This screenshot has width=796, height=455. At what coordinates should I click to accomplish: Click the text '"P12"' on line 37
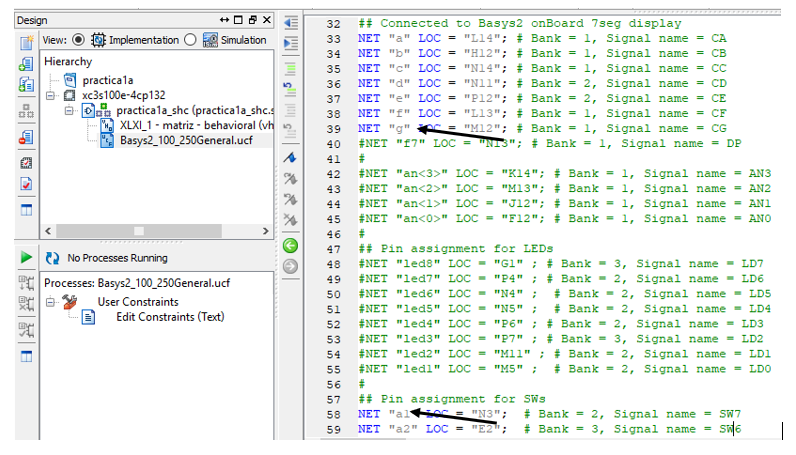(482, 99)
